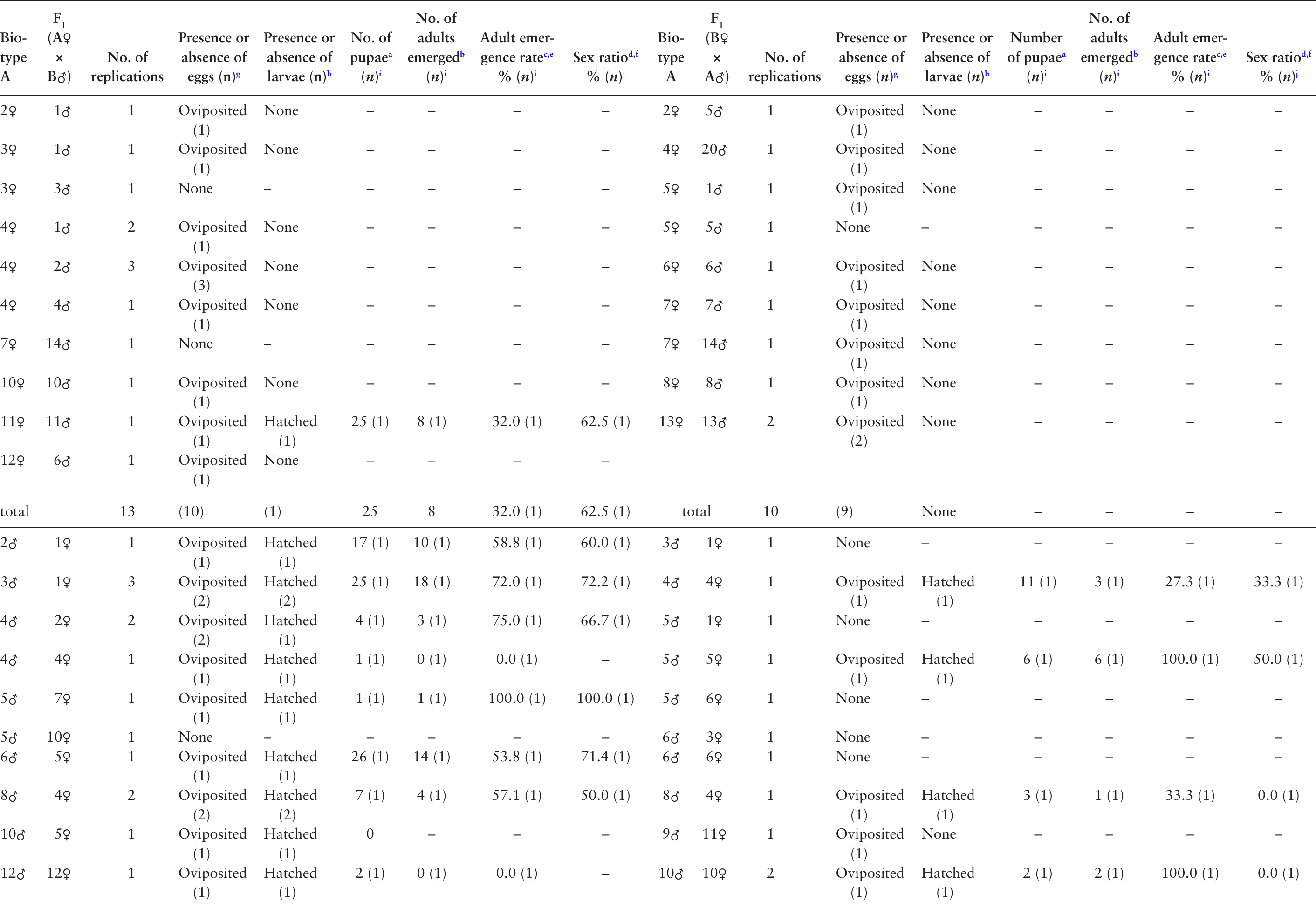Select the '10 (1)' adults emerged value
Screen dimensions: 1316x909
[432, 543]
